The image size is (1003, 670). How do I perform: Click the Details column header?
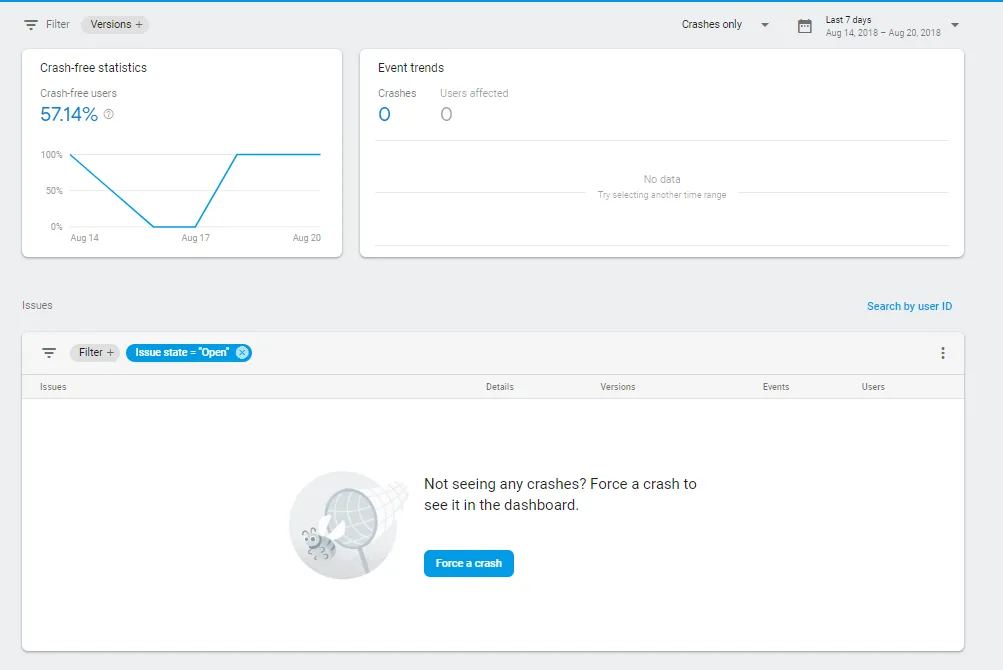(500, 387)
